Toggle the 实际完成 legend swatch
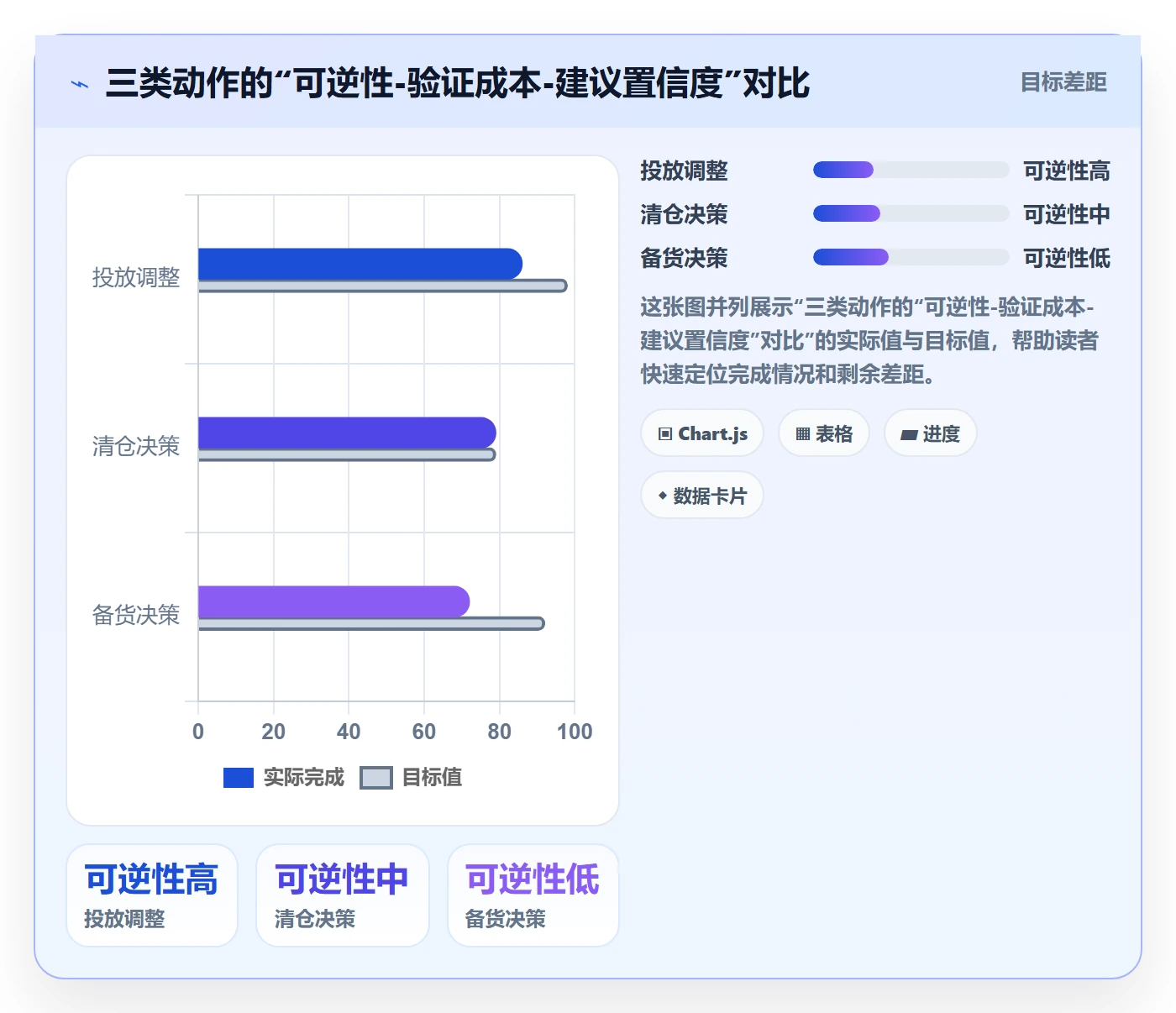This screenshot has height=1013, width=1176. 239,778
